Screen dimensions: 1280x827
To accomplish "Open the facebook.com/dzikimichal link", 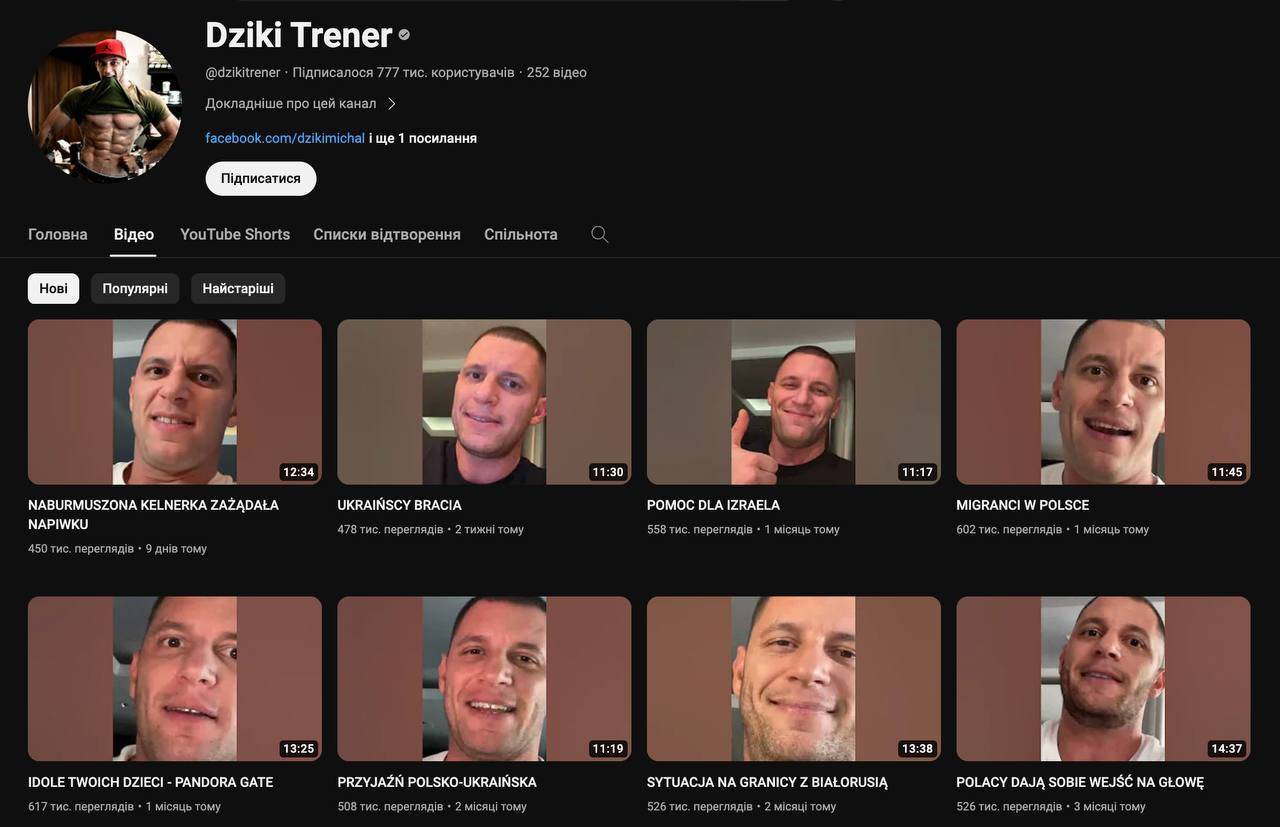I will [285, 138].
